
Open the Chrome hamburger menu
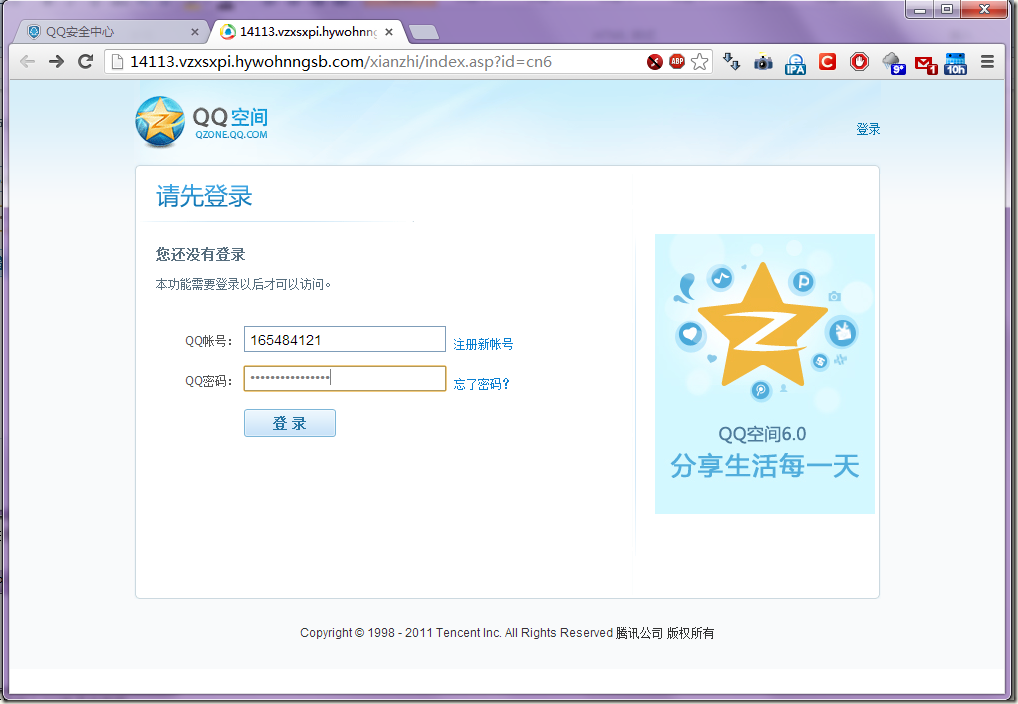(987, 62)
